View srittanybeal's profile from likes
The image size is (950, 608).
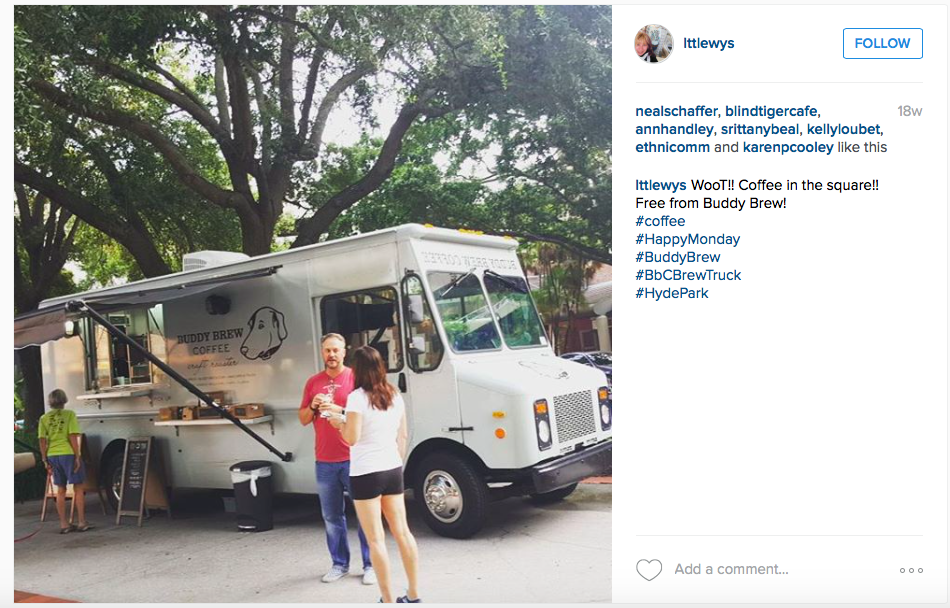click(760, 130)
